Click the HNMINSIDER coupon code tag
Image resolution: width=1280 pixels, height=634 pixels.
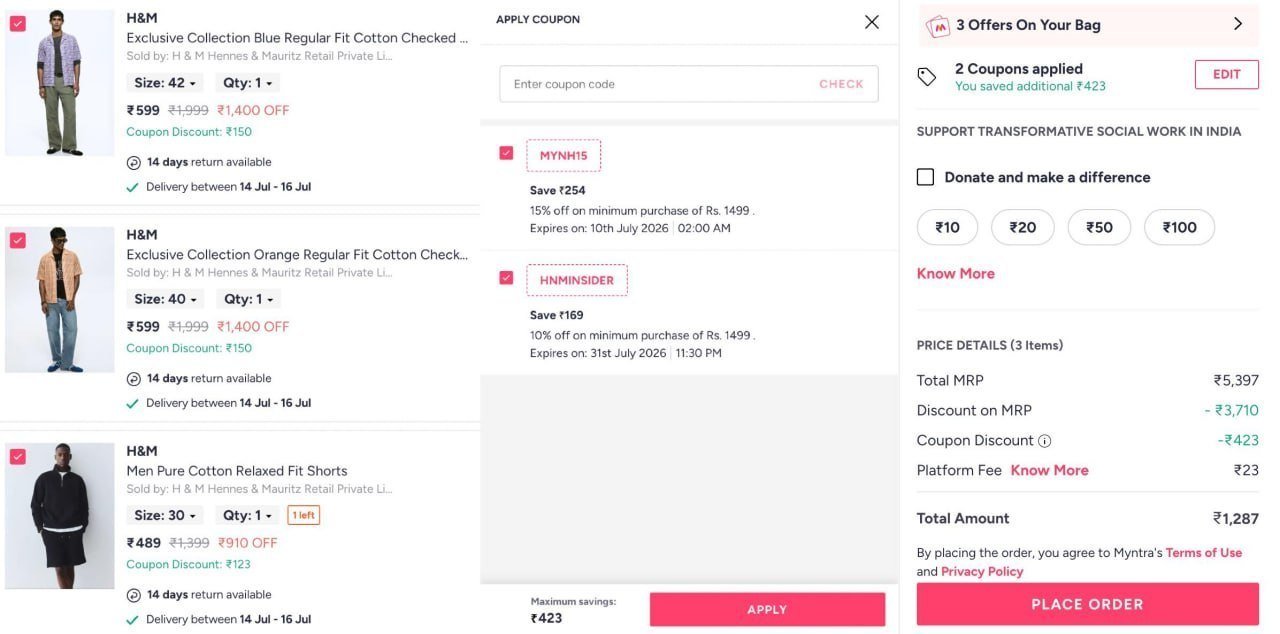click(x=577, y=280)
